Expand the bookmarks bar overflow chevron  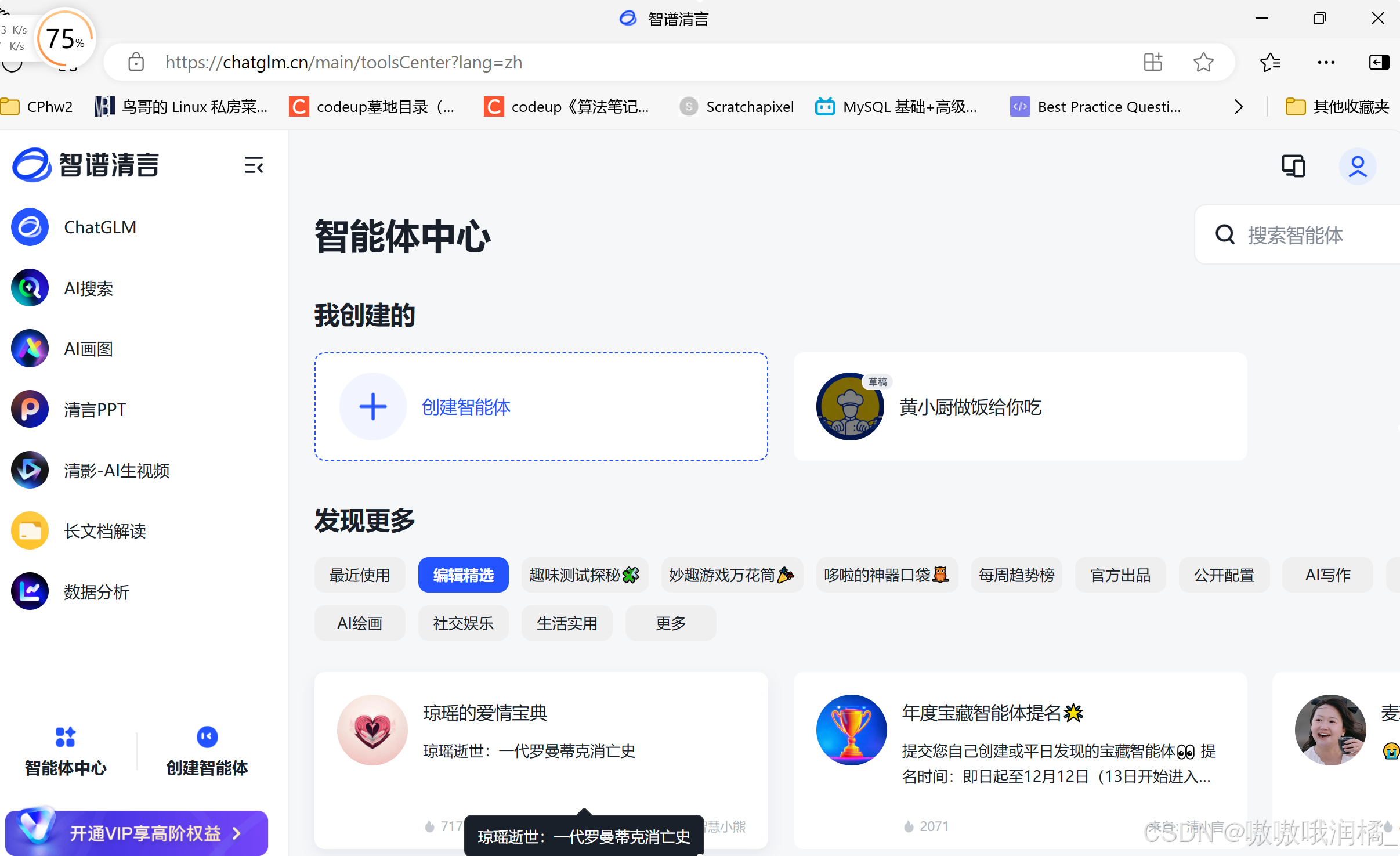coord(1238,107)
